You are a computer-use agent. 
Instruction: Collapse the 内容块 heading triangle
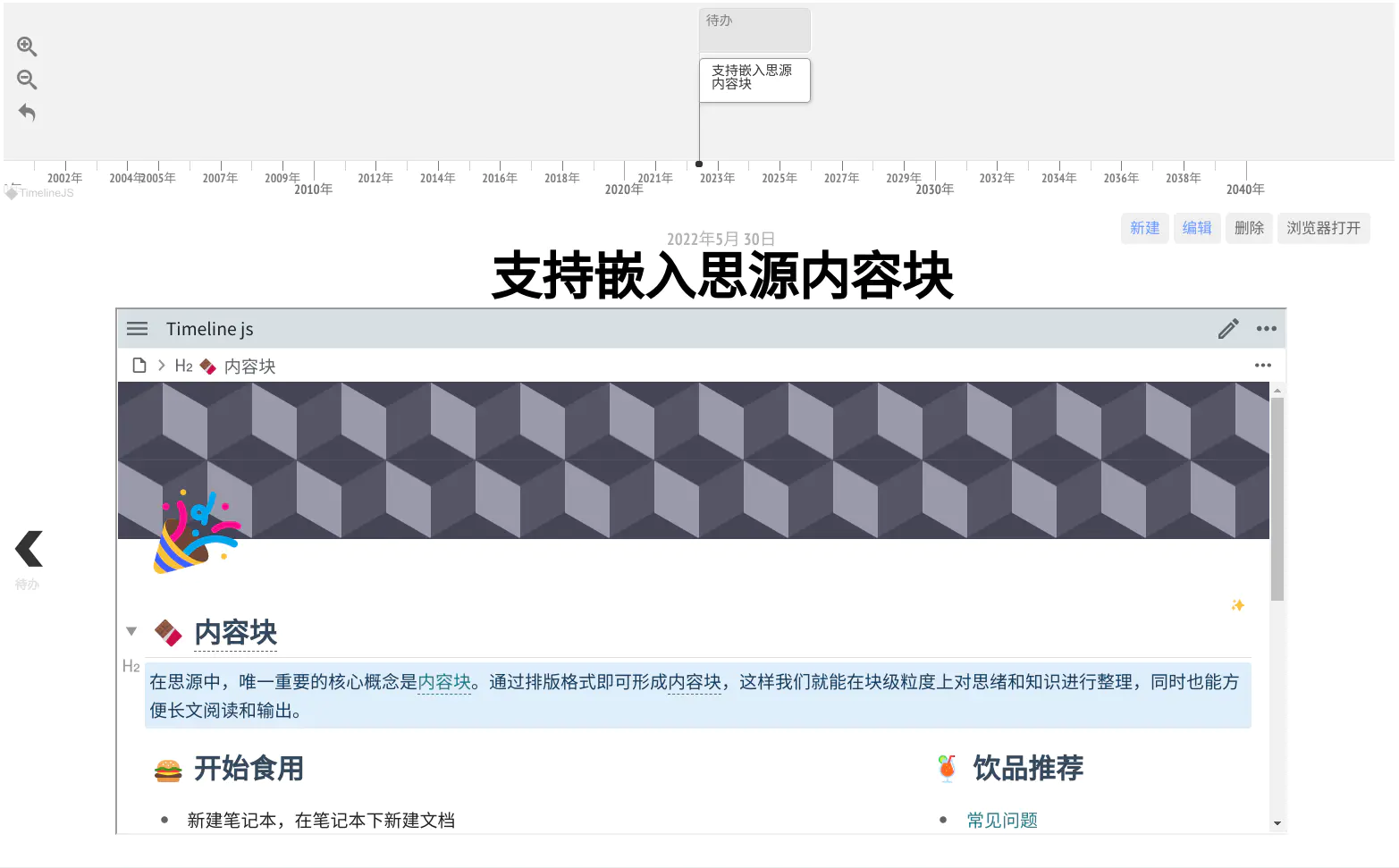tap(131, 631)
